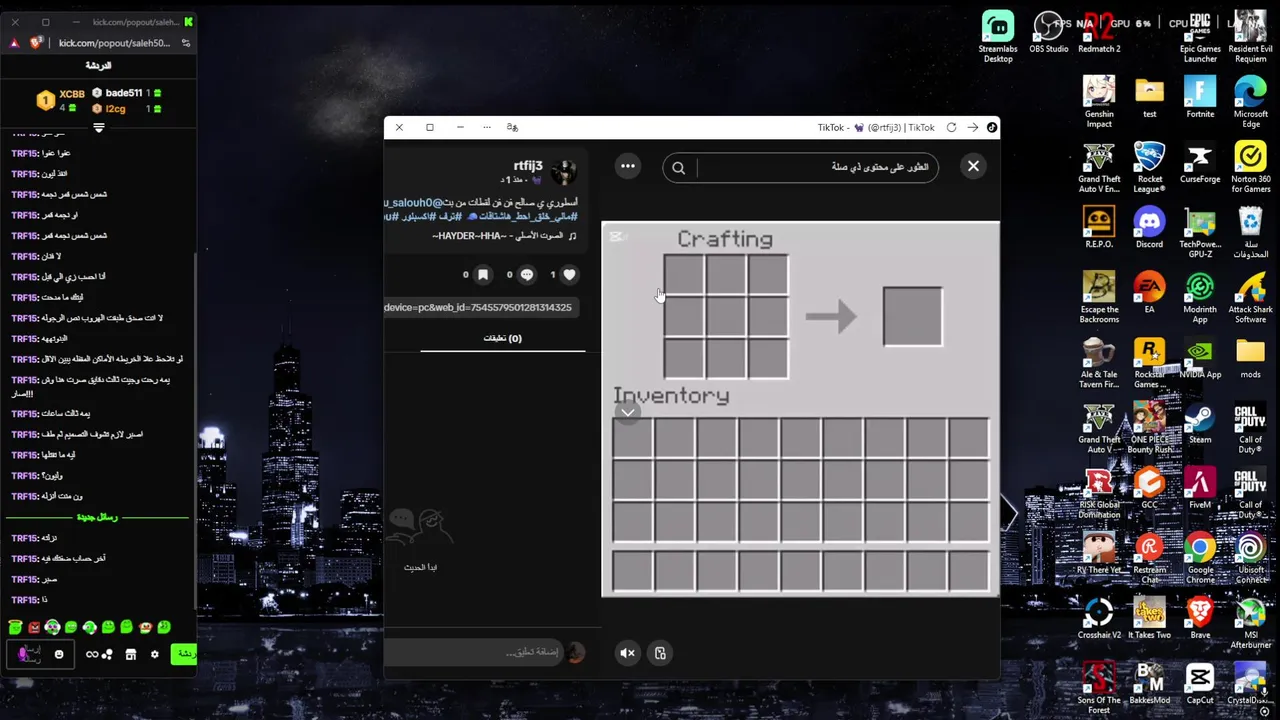Open the mods folder on desktop
Image resolution: width=1280 pixels, height=720 pixels.
[x=1251, y=356]
